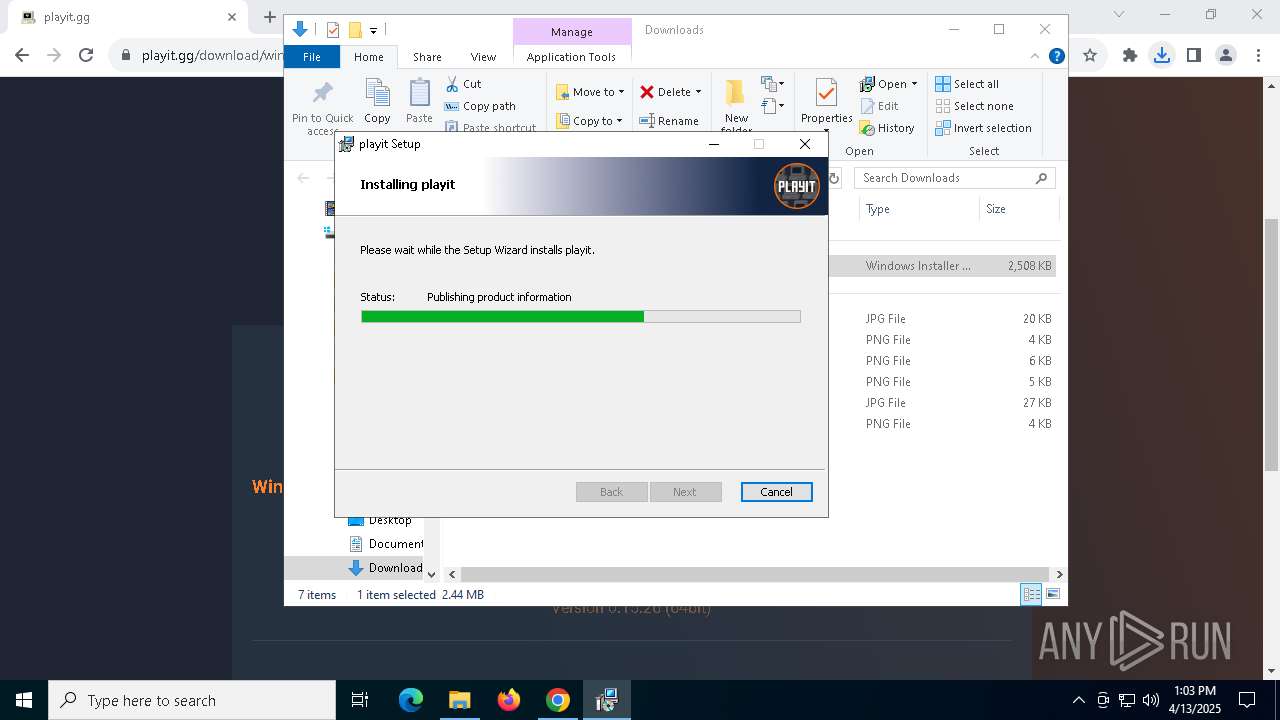1280x720 pixels.
Task: Open File Explorer from taskbar
Action: click(x=459, y=700)
